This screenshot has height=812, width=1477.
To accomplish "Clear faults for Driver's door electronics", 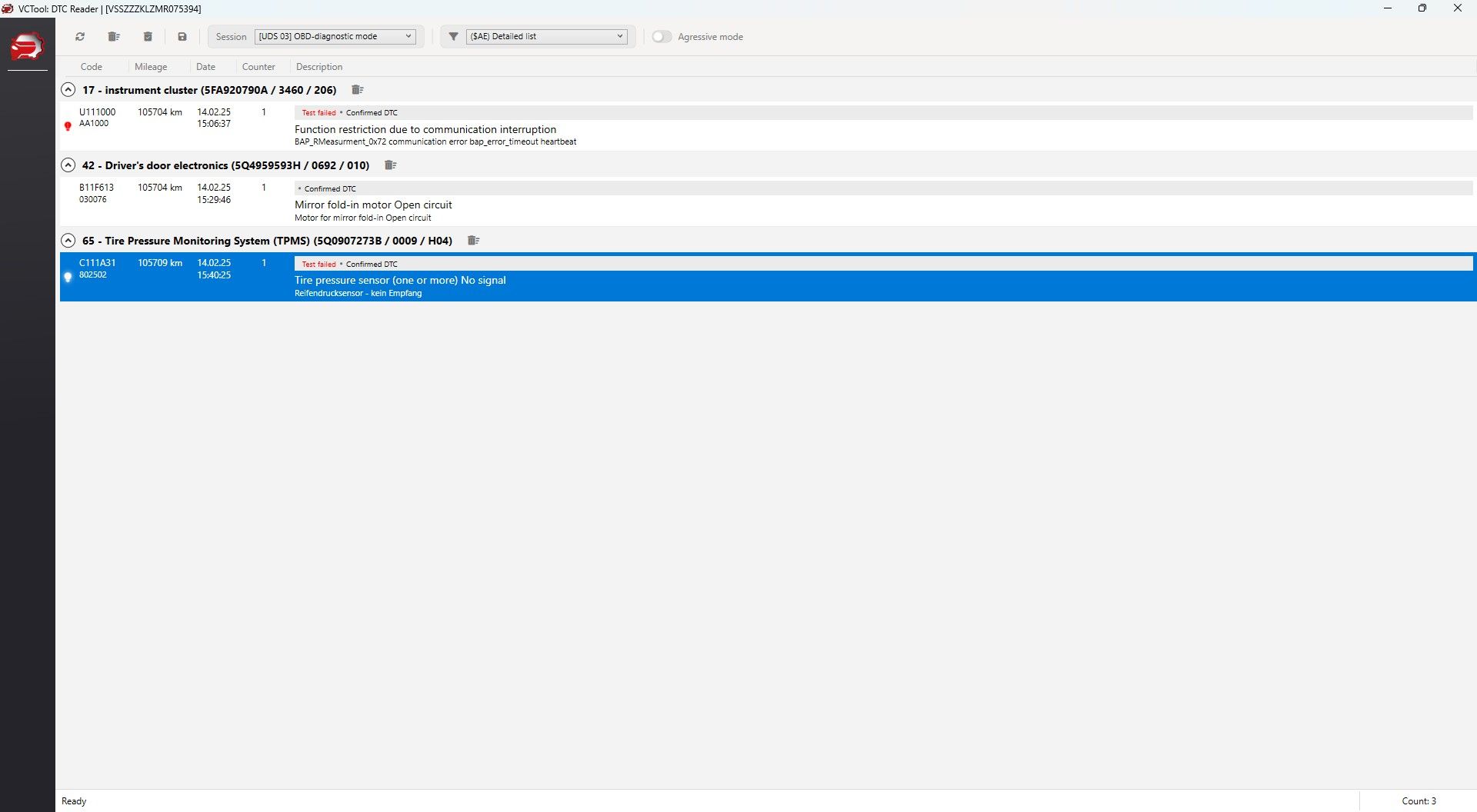I will click(x=390, y=165).
